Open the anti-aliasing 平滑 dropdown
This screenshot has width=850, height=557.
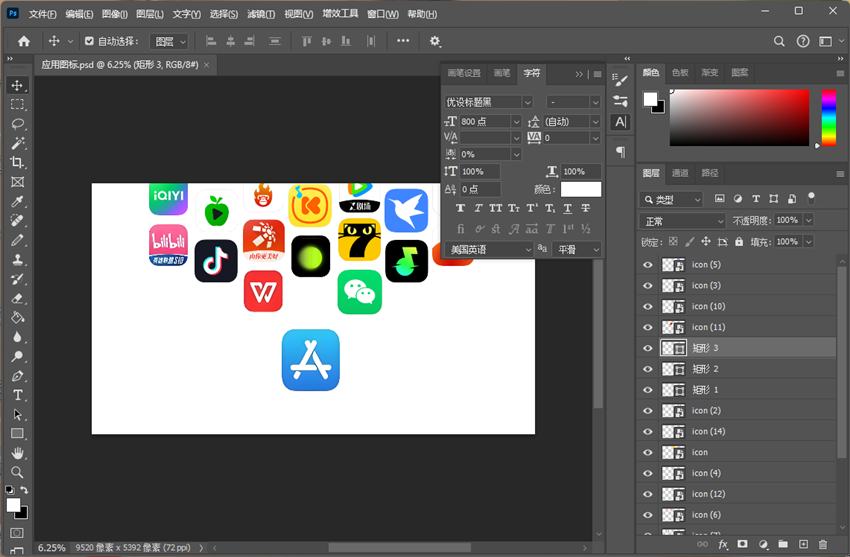(x=577, y=250)
